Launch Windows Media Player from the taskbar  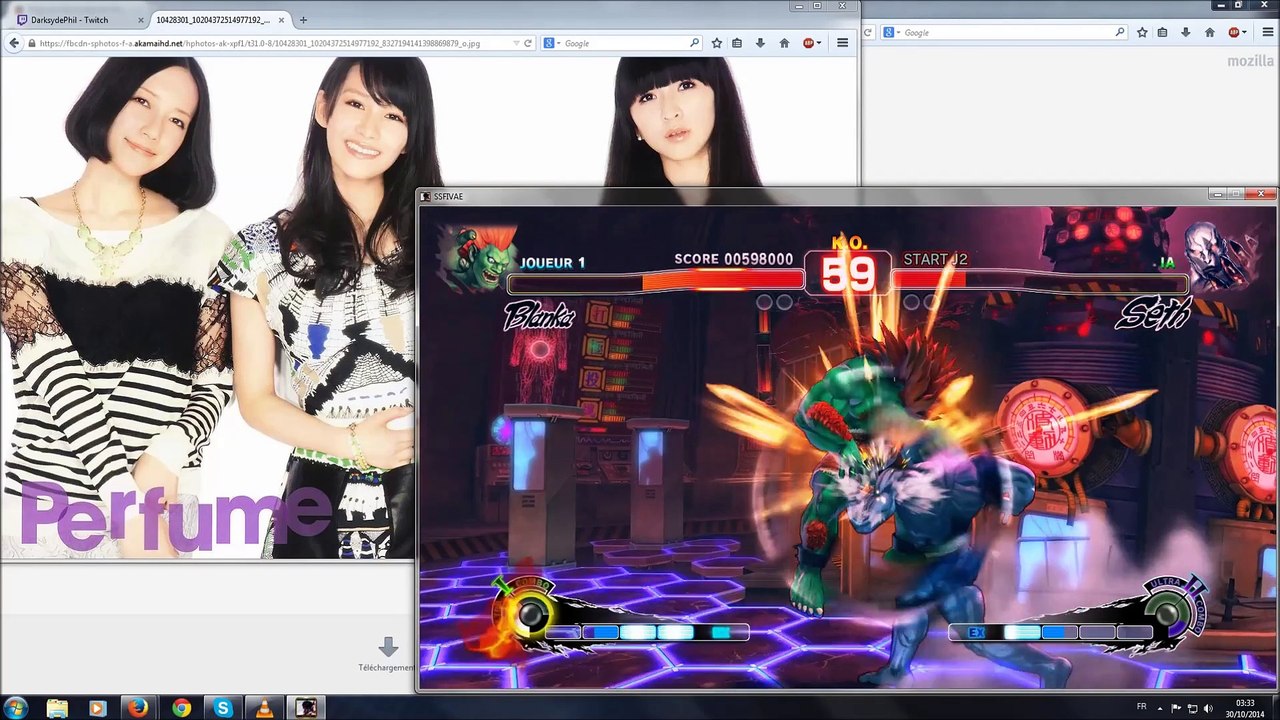pos(97,708)
